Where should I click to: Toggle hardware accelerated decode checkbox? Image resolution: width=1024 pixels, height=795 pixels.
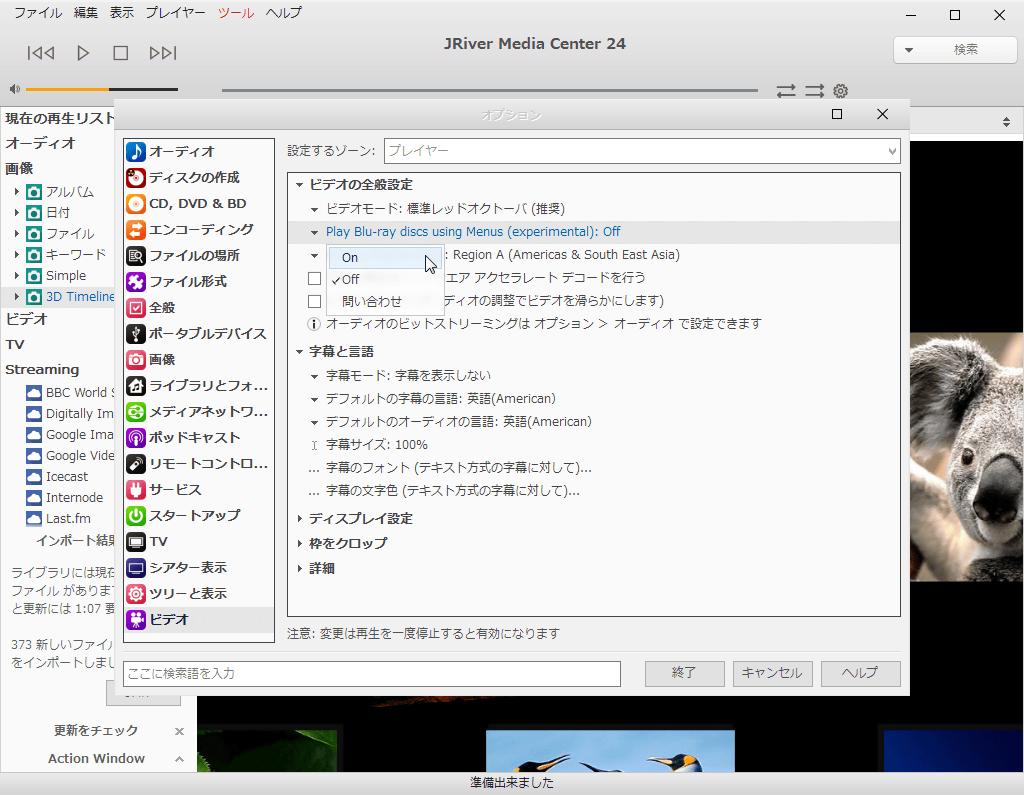point(315,278)
